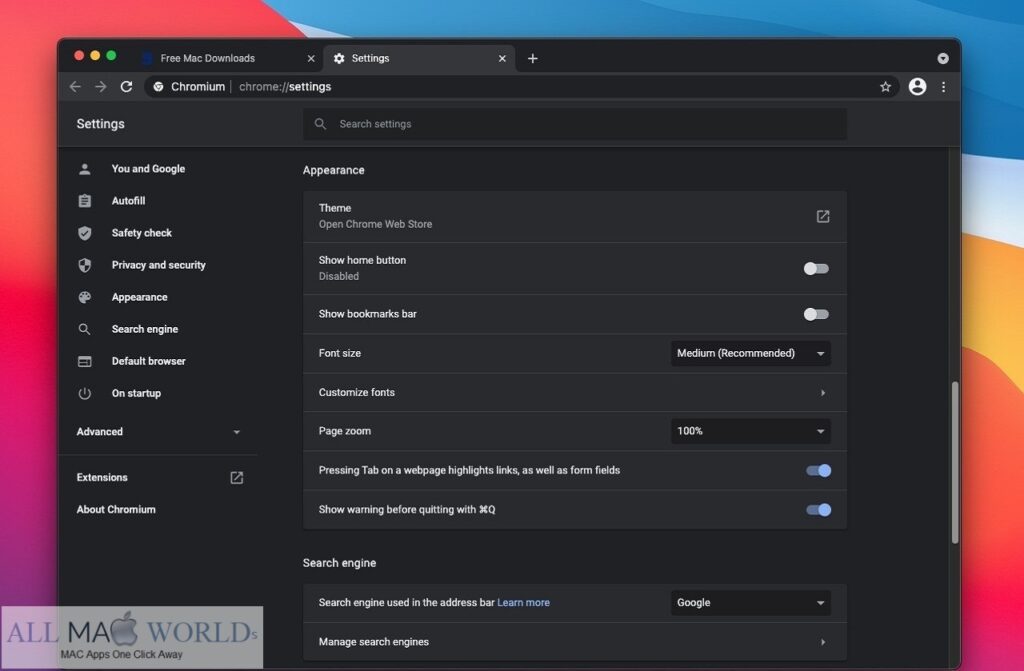The height and width of the screenshot is (671, 1024).
Task: Close the Free Mac Downloads tab
Action: 311,58
